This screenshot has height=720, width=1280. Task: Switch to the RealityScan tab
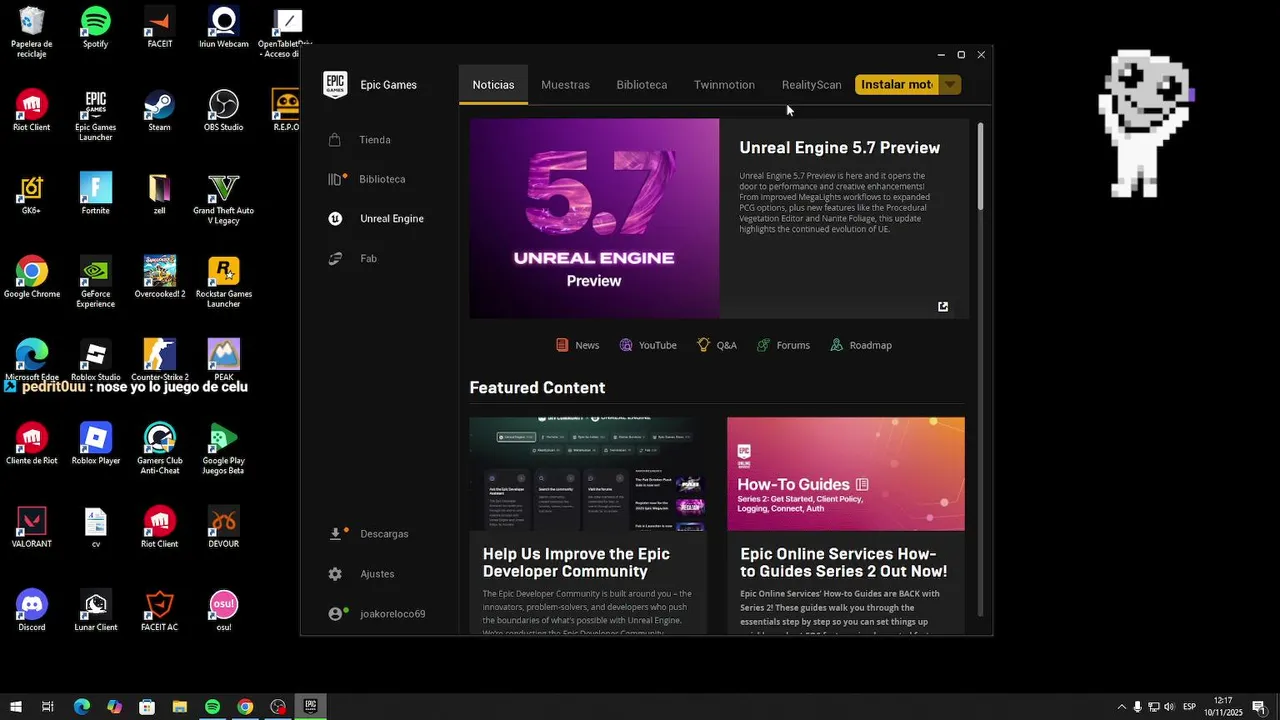point(811,85)
